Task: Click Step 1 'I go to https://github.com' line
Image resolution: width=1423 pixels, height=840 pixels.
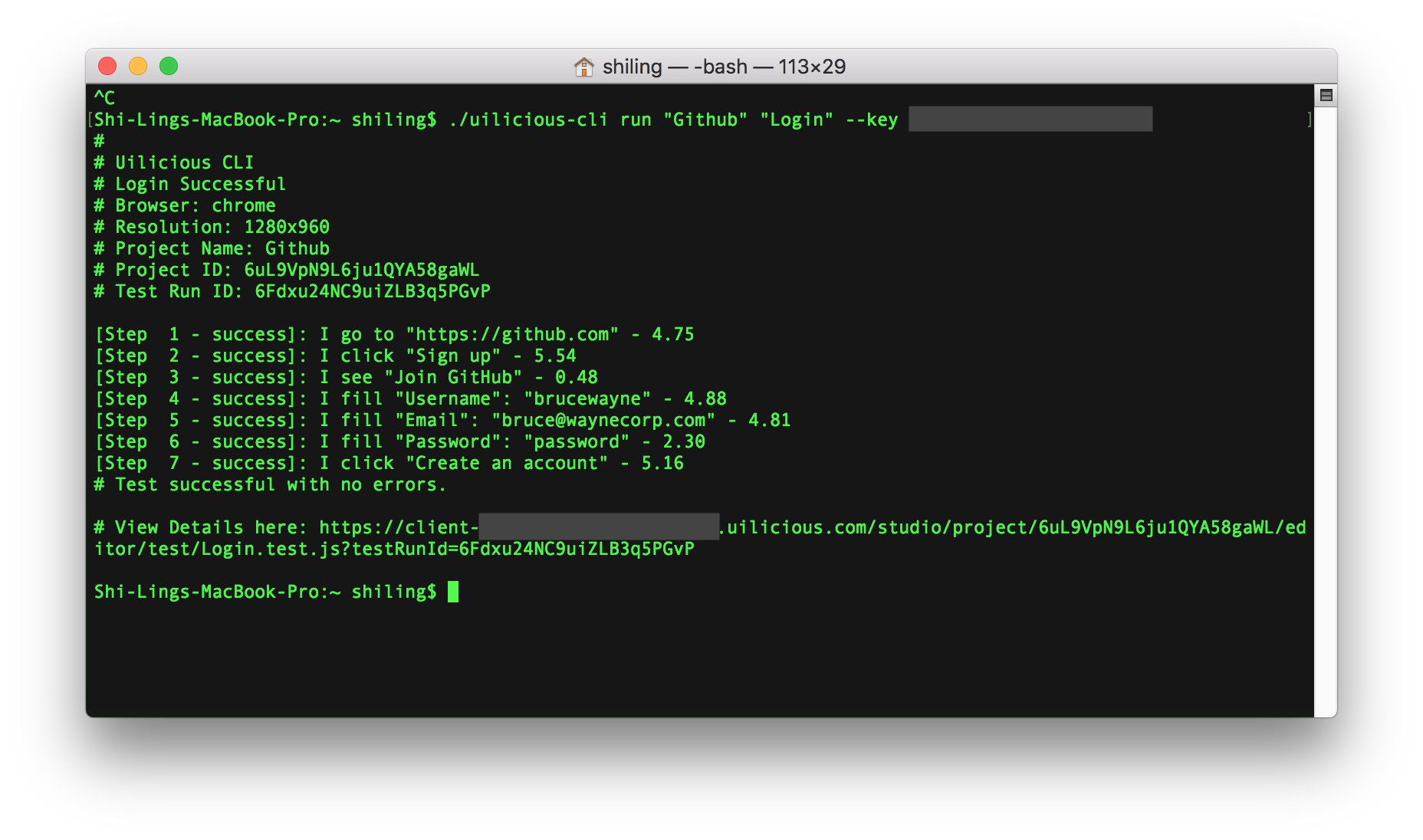Action: point(394,334)
